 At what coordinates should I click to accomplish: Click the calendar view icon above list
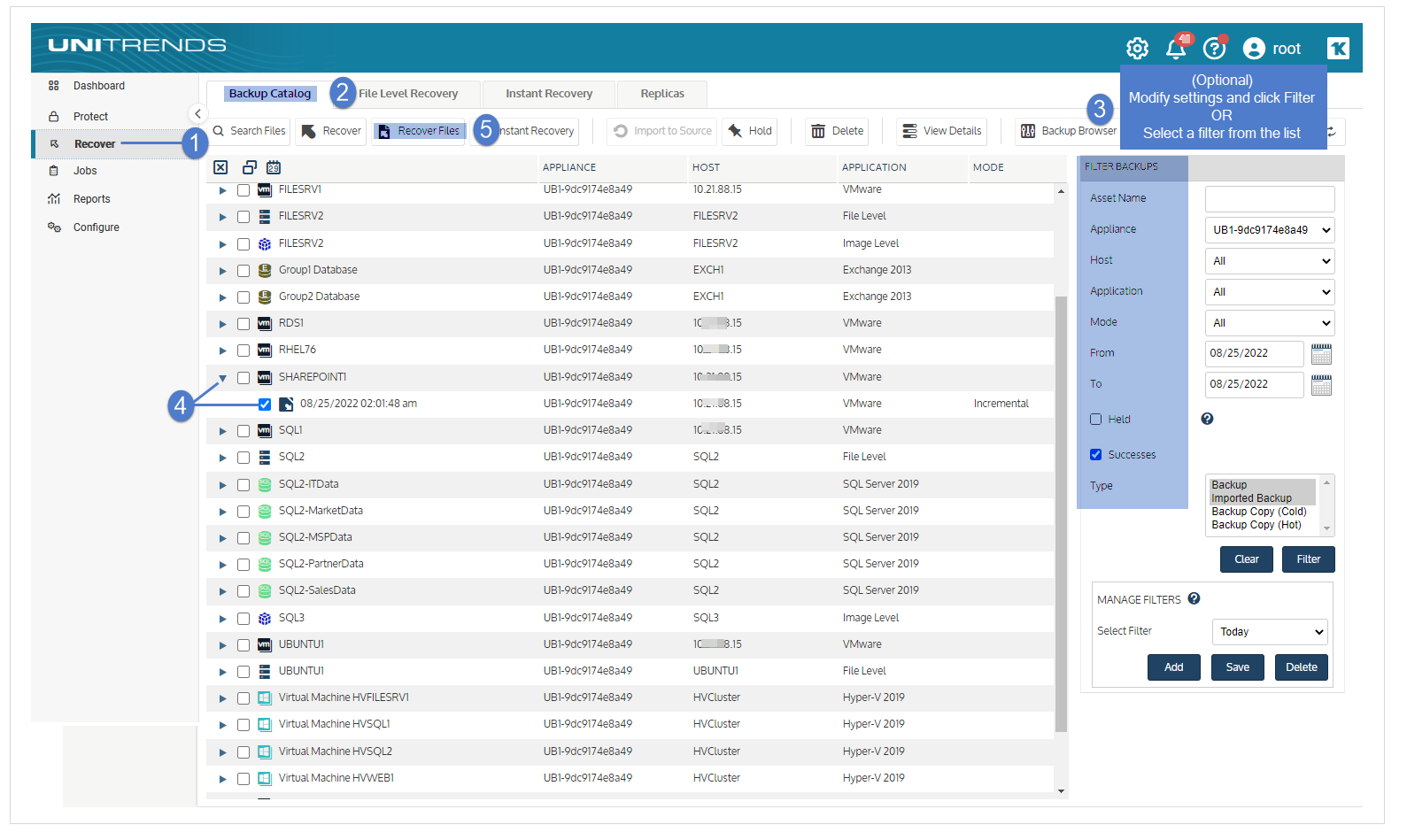tap(274, 167)
